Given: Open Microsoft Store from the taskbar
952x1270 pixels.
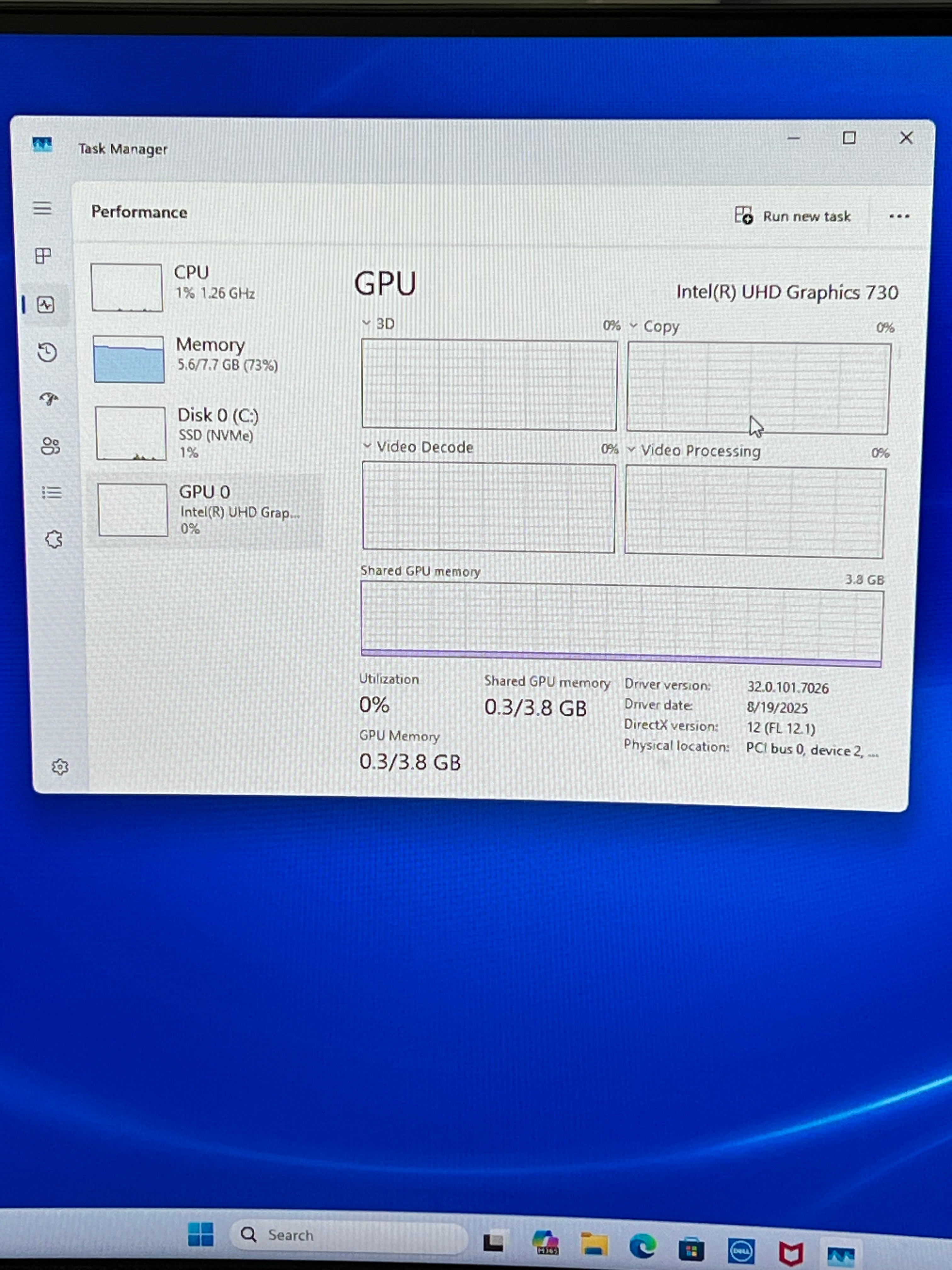Looking at the screenshot, I should [691, 1249].
